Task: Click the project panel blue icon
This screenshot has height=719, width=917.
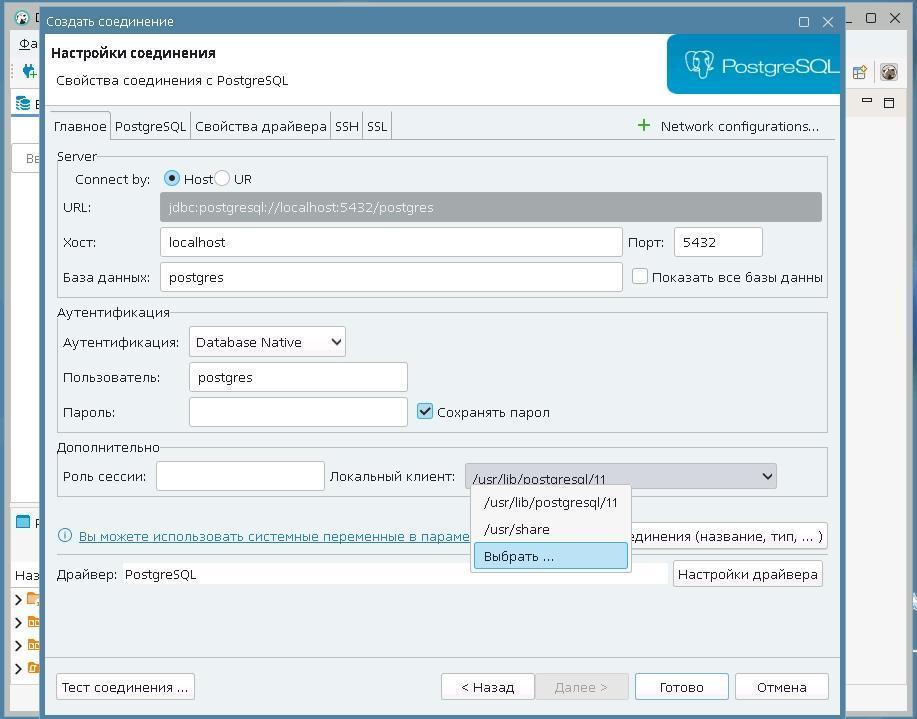Action: 23,522
